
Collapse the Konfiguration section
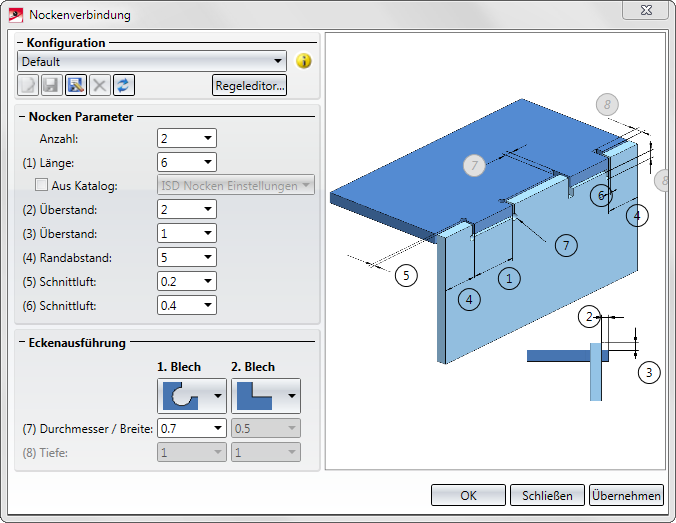[x=21, y=43]
